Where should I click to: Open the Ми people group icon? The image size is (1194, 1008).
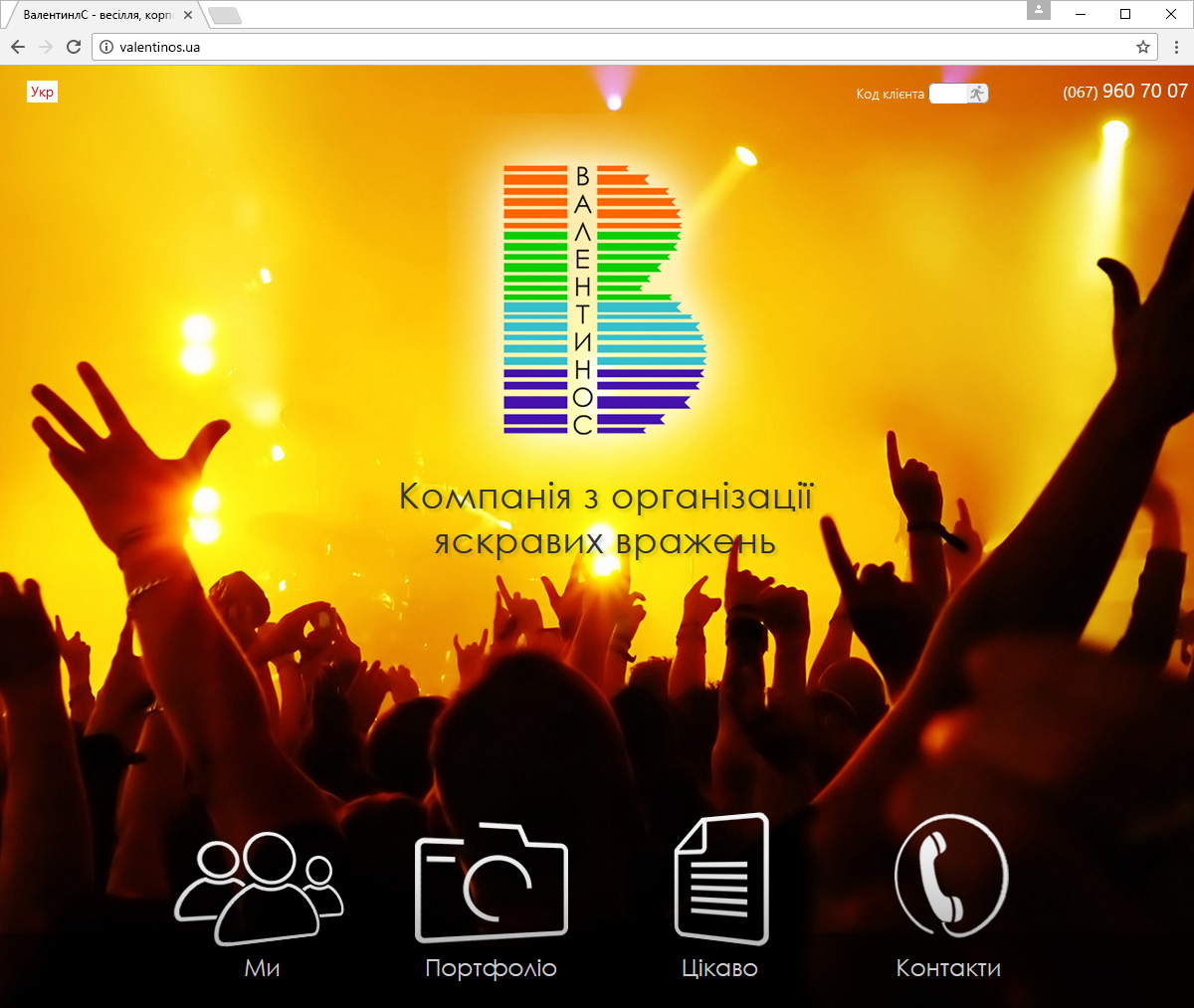[260, 888]
